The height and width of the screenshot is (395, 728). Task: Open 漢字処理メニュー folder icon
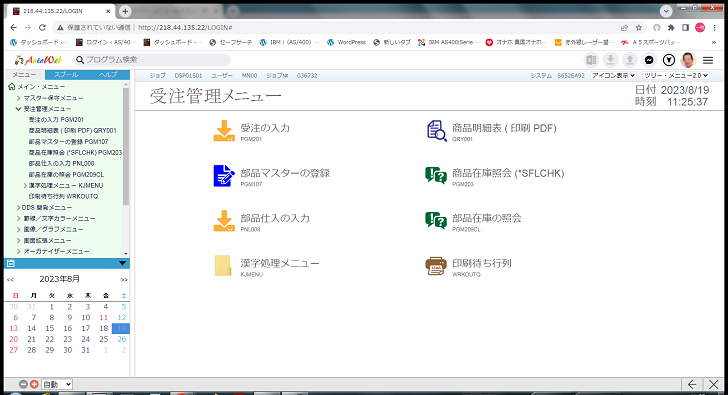[223, 266]
